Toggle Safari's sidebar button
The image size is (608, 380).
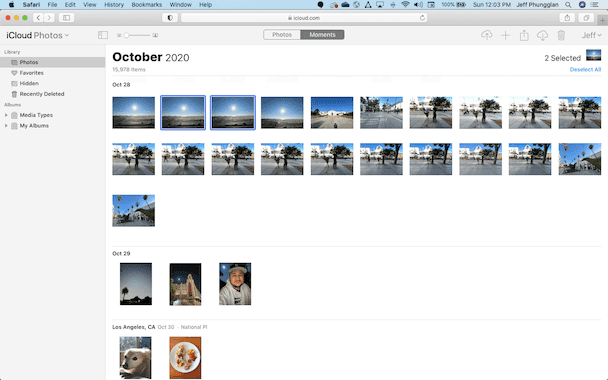click(66, 17)
